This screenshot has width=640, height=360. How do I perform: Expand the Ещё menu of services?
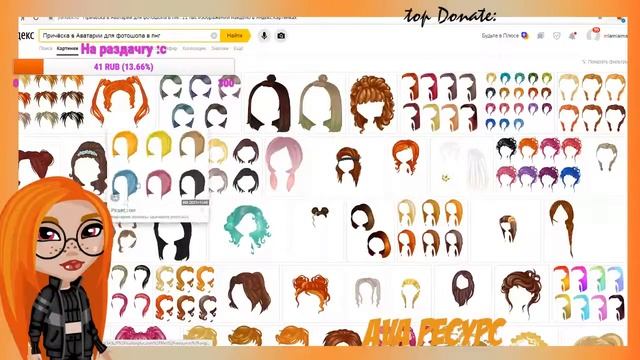click(x=238, y=49)
